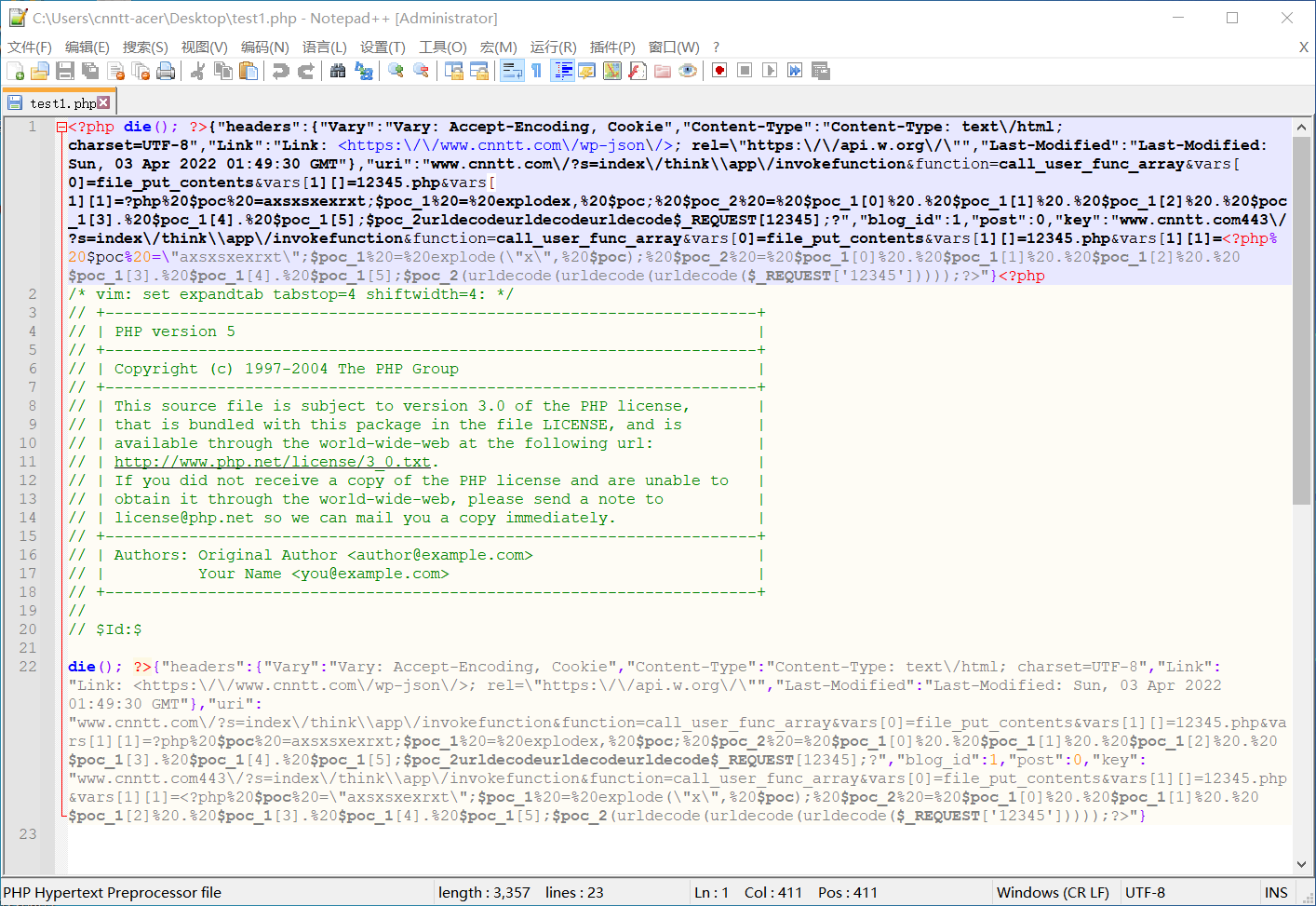This screenshot has height=906, width=1316.
Task: Click the 'length : 3,357' status text
Action: pyautogui.click(x=484, y=892)
